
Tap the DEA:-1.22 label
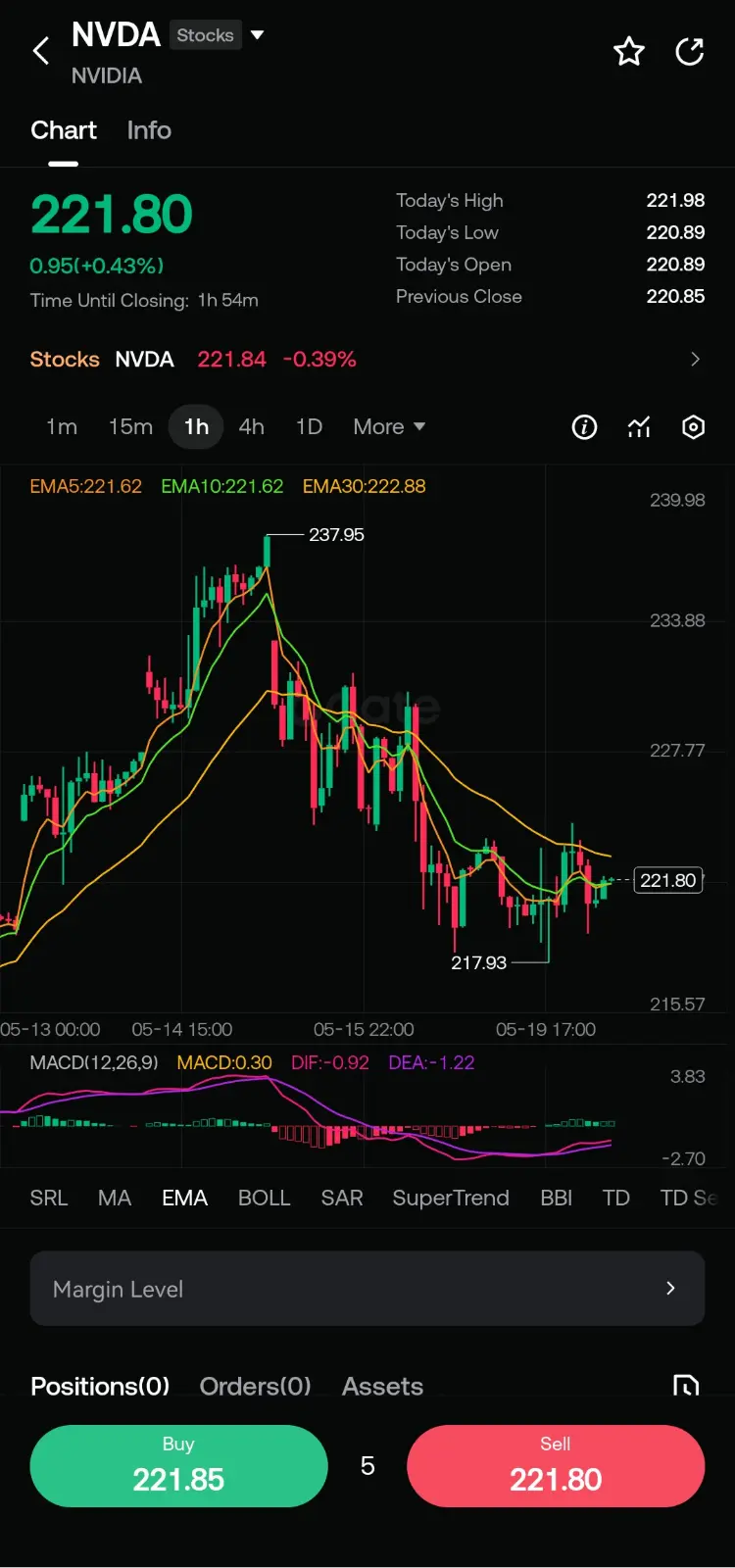pyautogui.click(x=431, y=1062)
